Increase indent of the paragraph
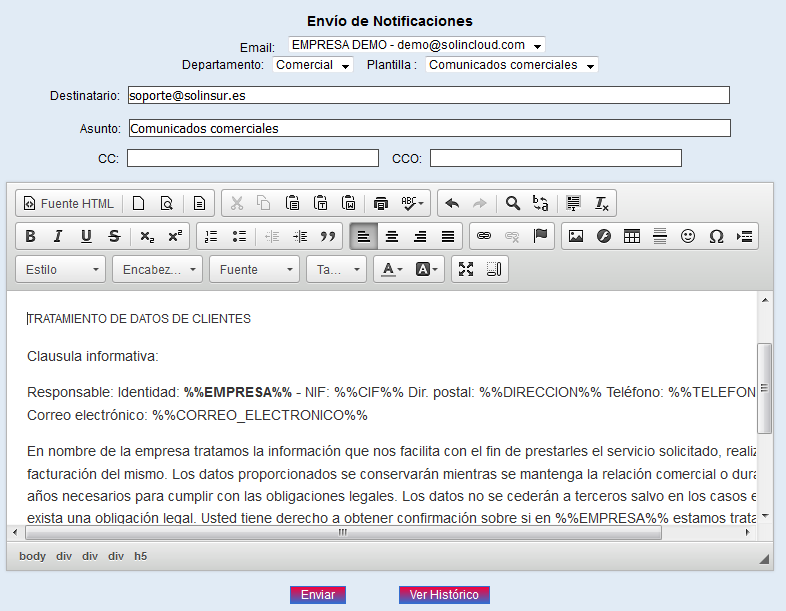Image resolution: width=786 pixels, height=611 pixels. coord(300,236)
